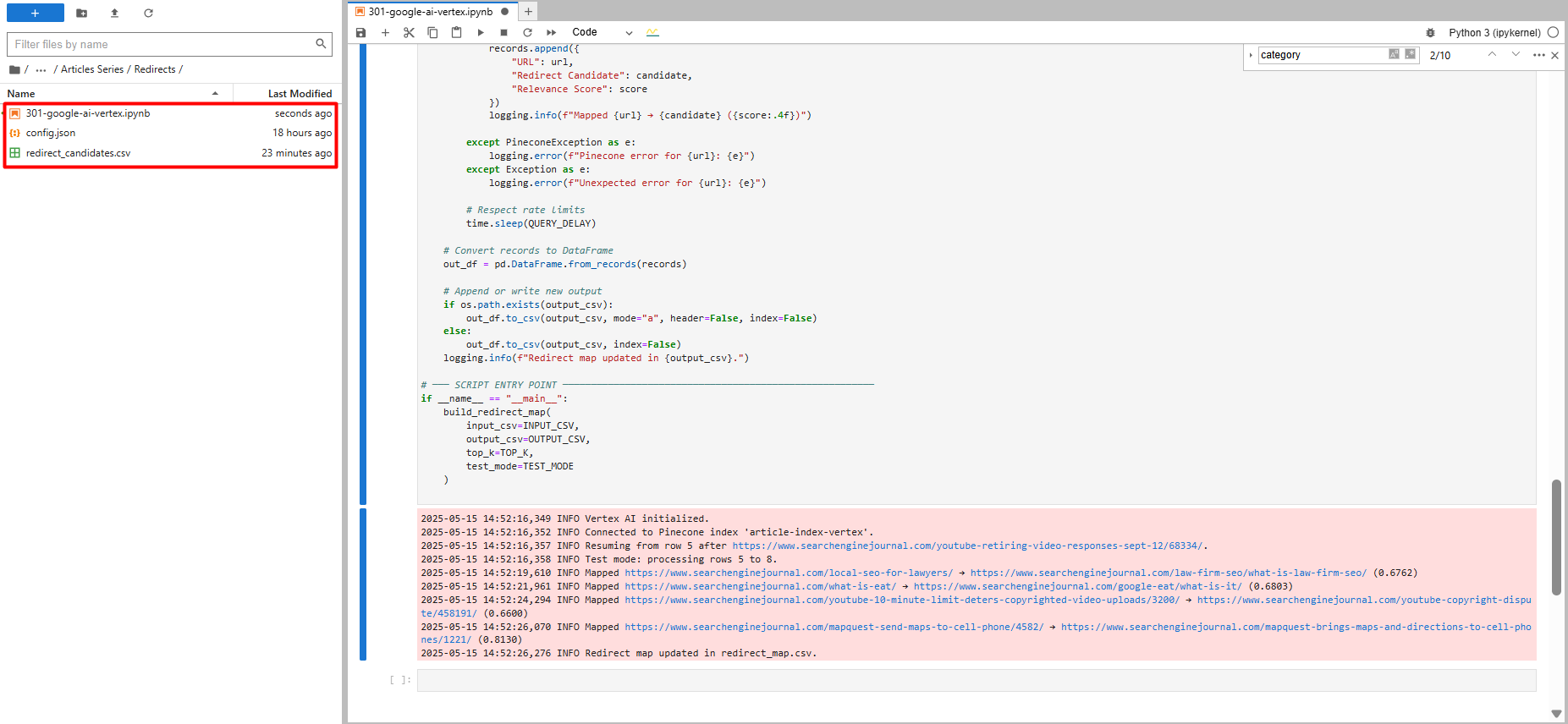Toggle match case in search box

pyautogui.click(x=1393, y=54)
